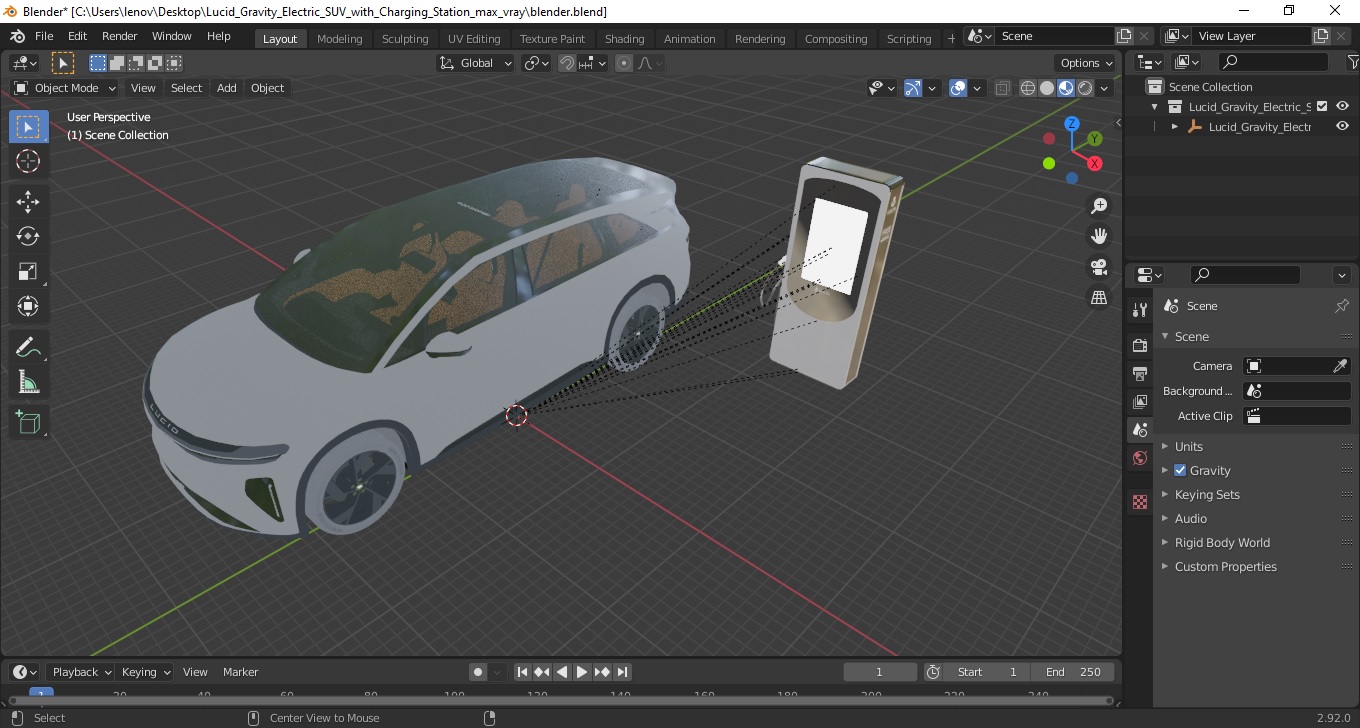Image resolution: width=1360 pixels, height=728 pixels.
Task: Open the Output properties tab
Action: tap(1140, 373)
